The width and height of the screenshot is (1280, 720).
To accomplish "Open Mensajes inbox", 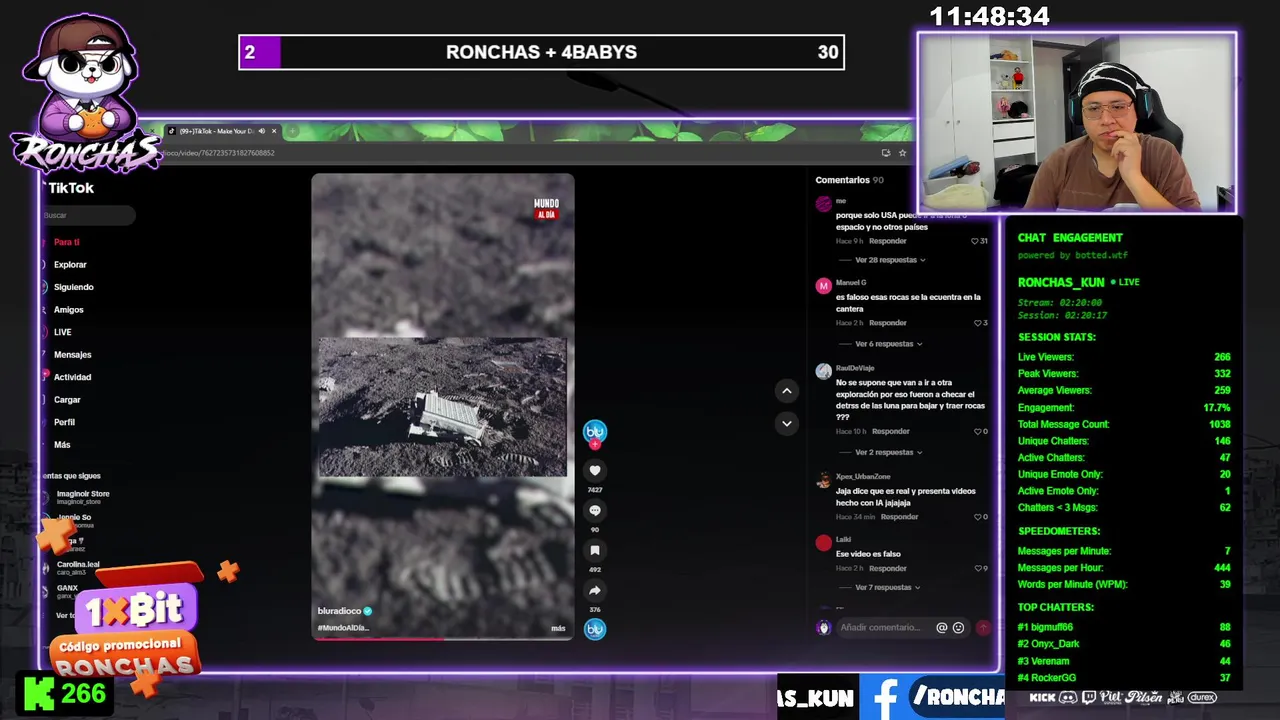I will click(72, 355).
